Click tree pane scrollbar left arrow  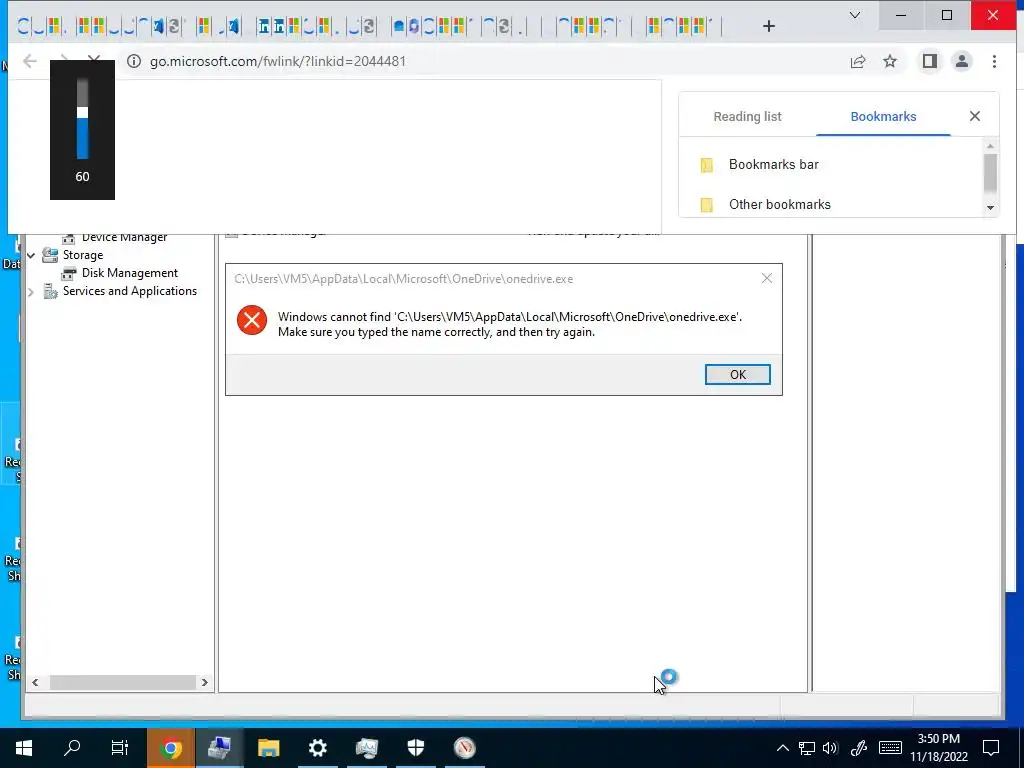click(35, 682)
